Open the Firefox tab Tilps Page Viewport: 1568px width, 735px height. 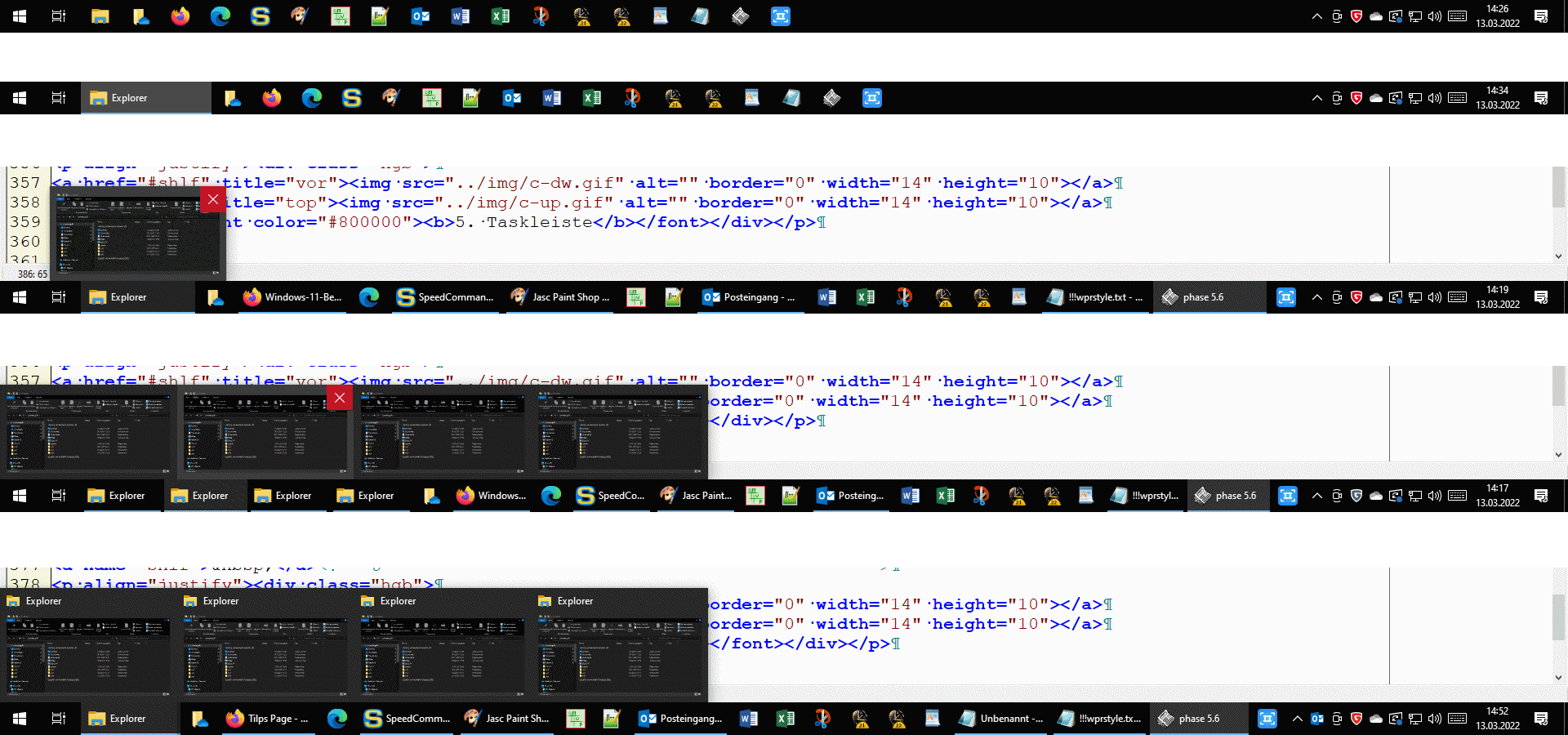(268, 719)
